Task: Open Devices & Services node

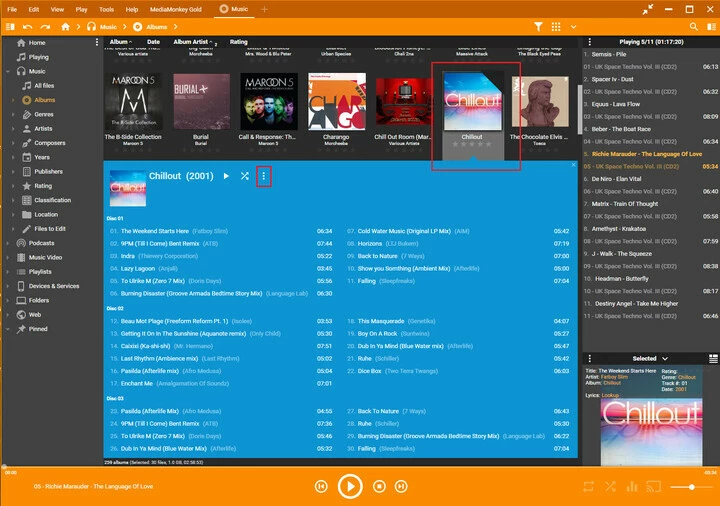Action: 54,286
